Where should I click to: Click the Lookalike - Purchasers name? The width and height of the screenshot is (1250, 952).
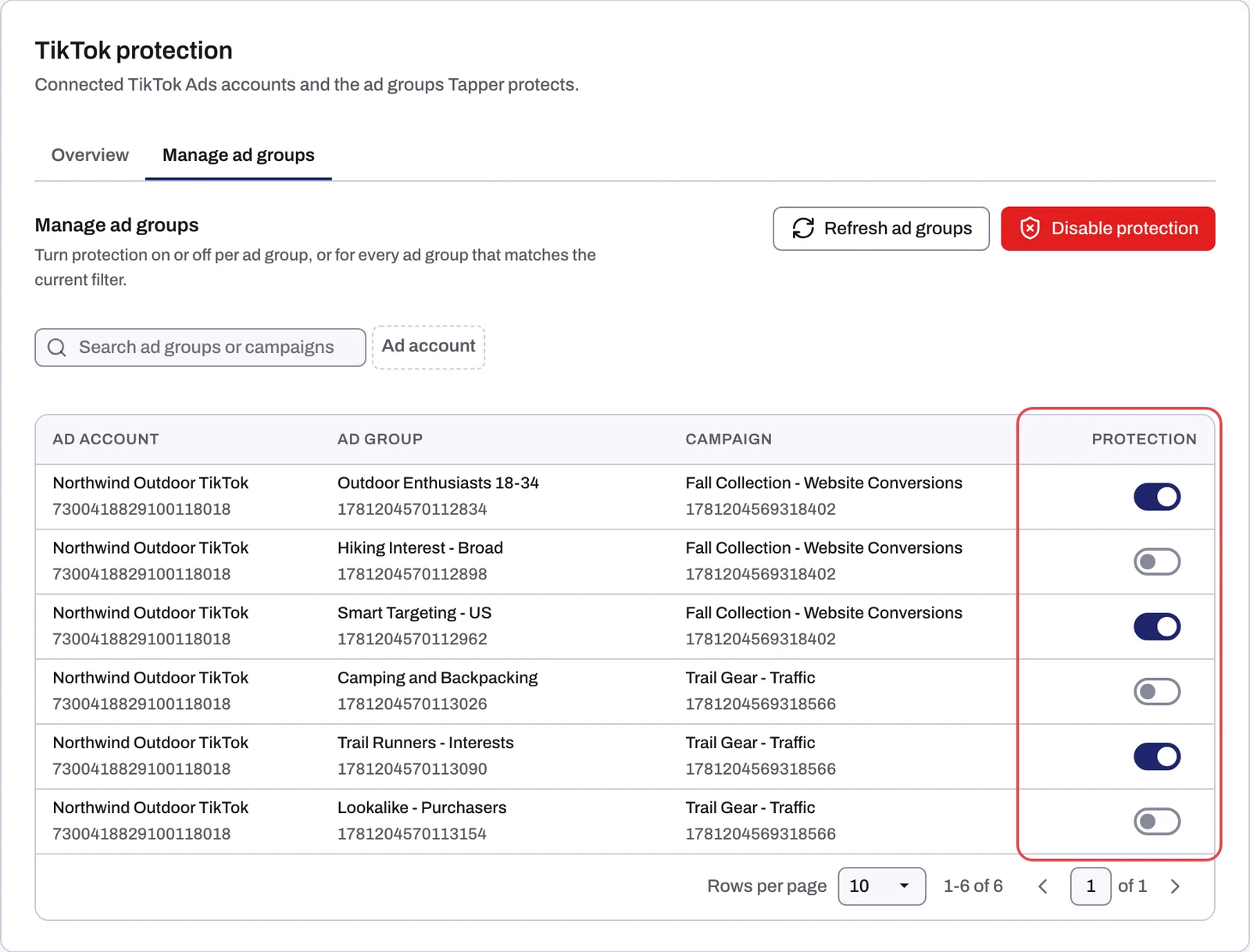pos(422,808)
